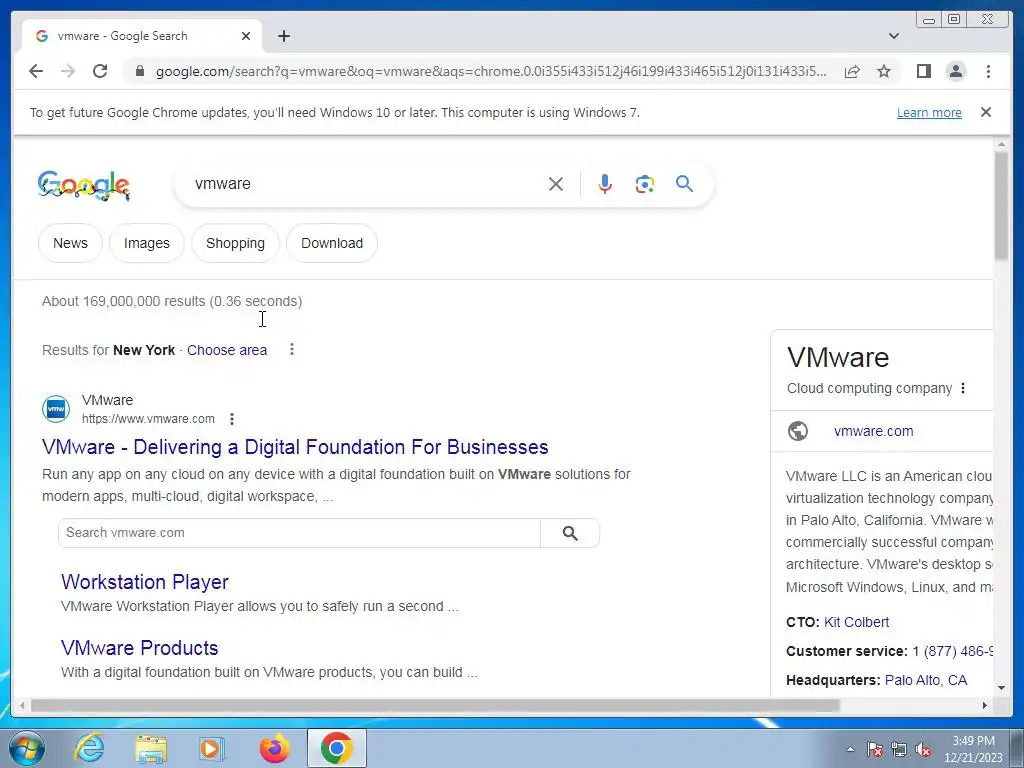Click the Chrome taskbar button
The width and height of the screenshot is (1024, 768).
pyautogui.click(x=336, y=748)
